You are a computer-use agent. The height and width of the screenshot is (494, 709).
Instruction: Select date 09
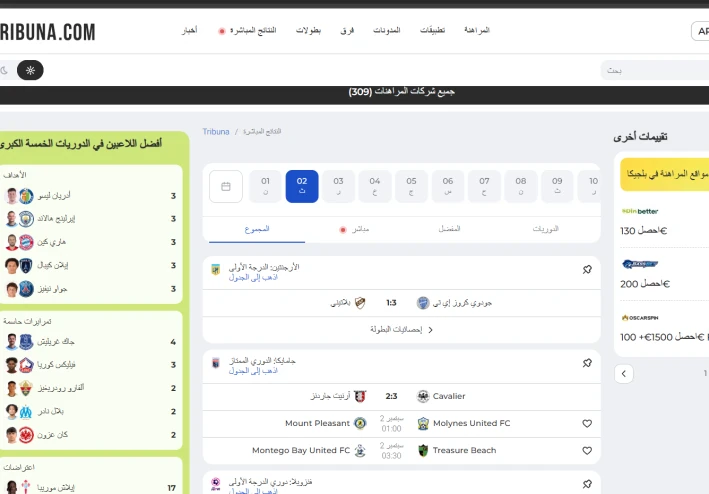click(x=557, y=186)
